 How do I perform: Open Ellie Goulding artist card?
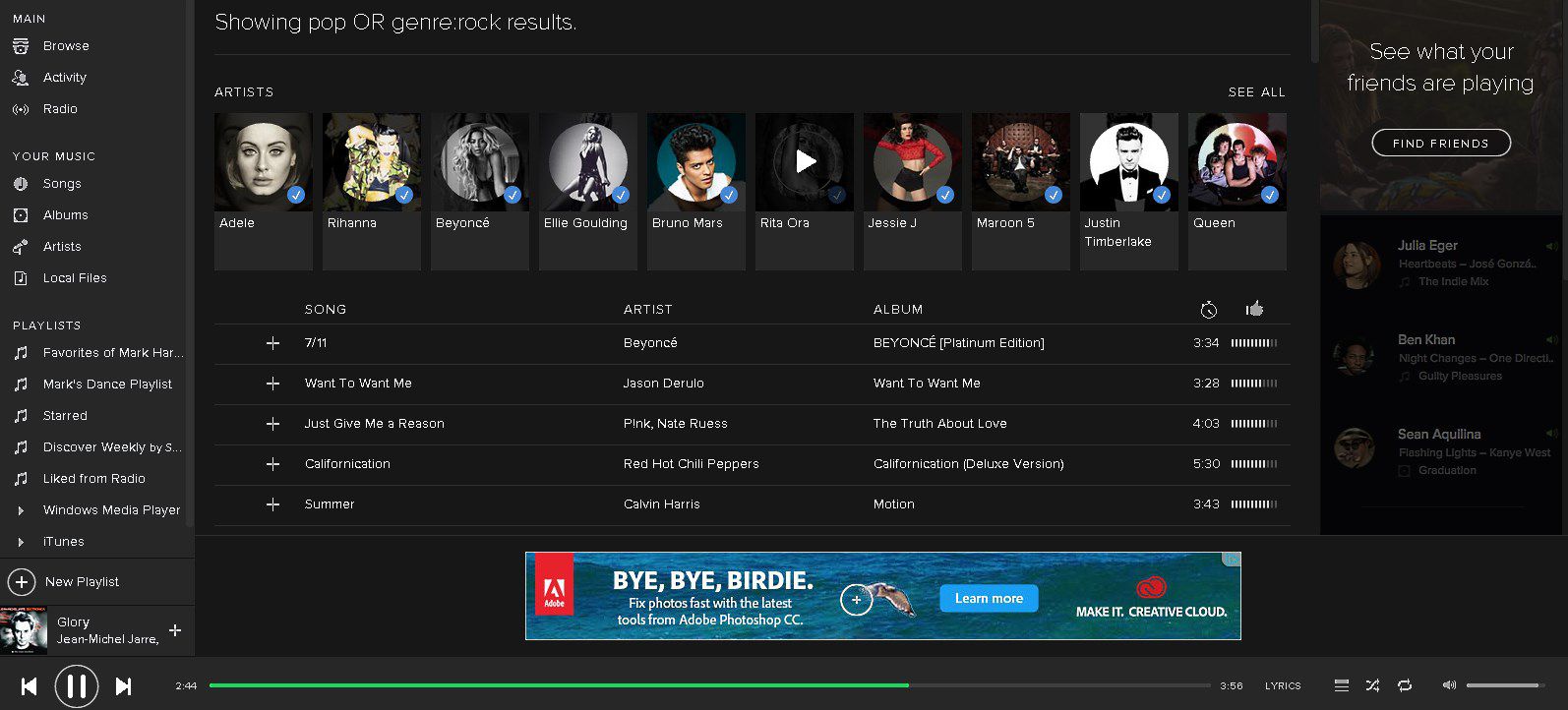click(588, 191)
